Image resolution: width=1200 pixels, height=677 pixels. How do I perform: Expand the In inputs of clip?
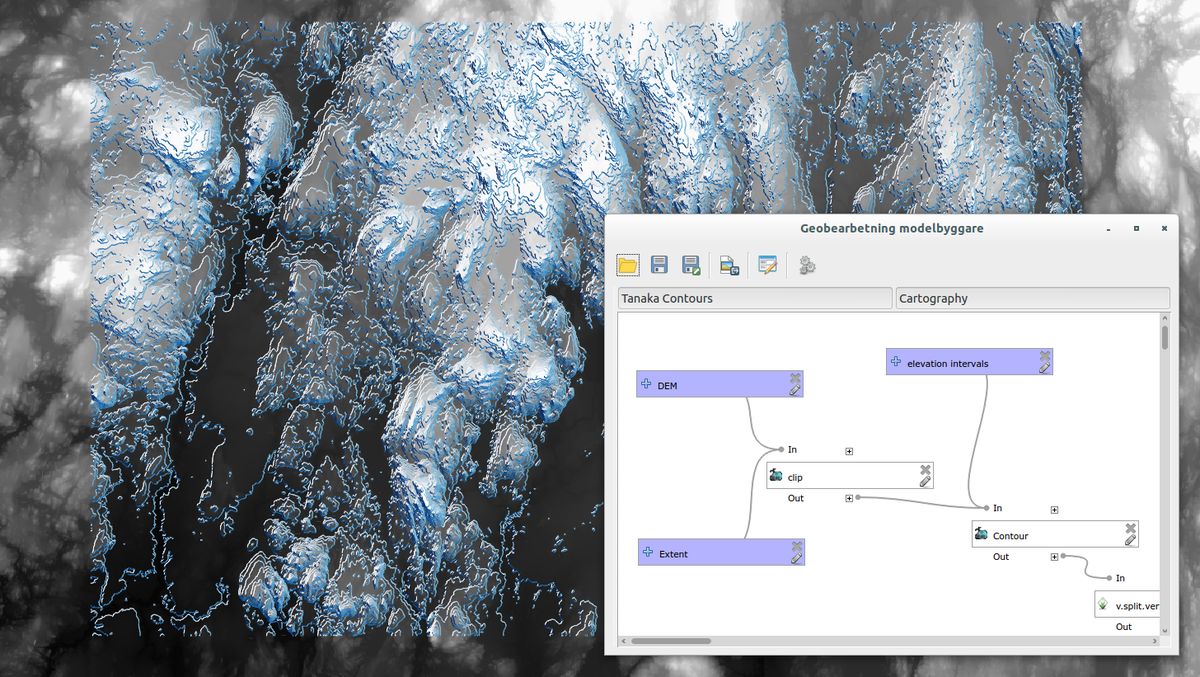pos(849,451)
